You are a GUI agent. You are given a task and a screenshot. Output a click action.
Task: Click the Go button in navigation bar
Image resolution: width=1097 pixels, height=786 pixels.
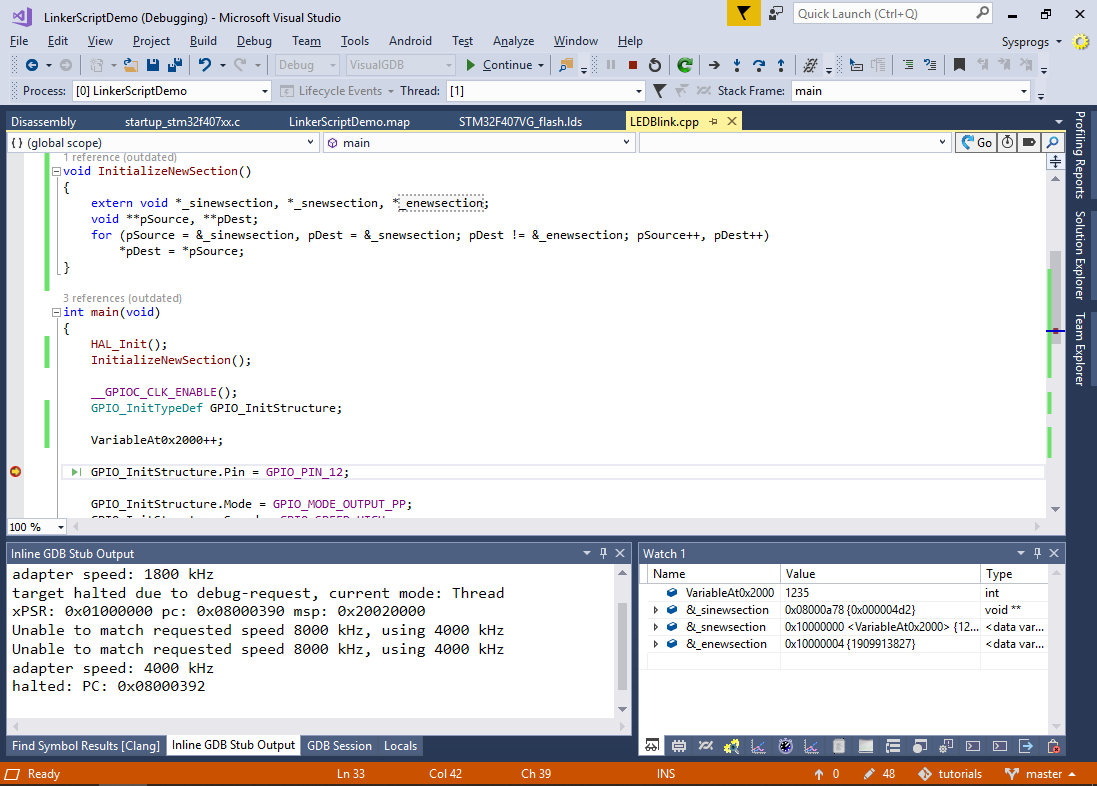[976, 143]
